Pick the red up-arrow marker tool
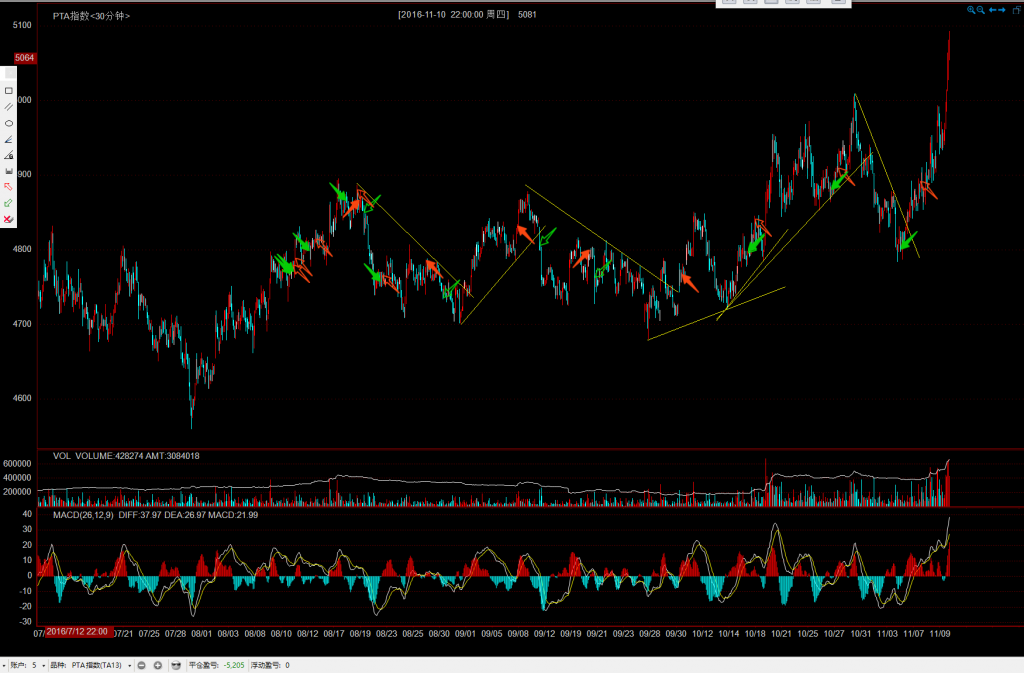The width and height of the screenshot is (1024, 673). coord(9,187)
